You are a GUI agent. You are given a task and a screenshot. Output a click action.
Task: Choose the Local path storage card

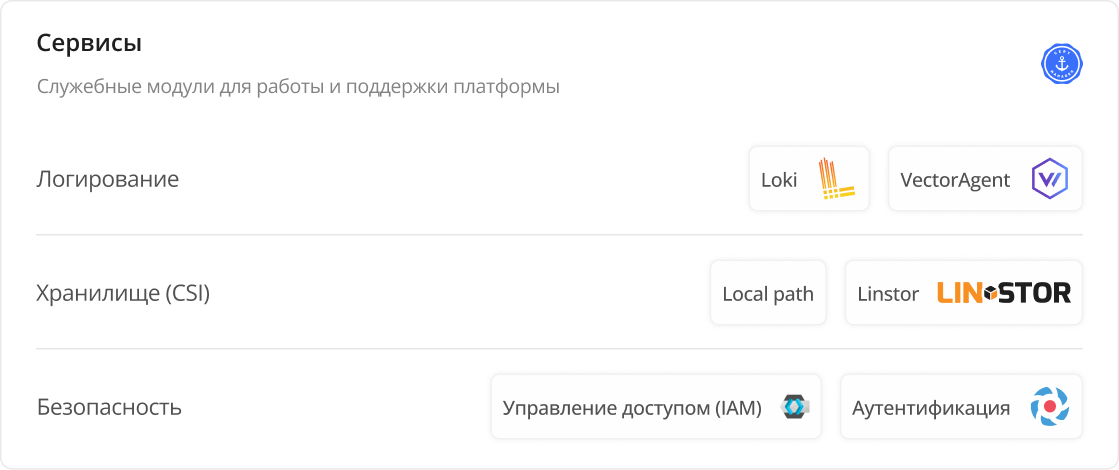coord(768,293)
